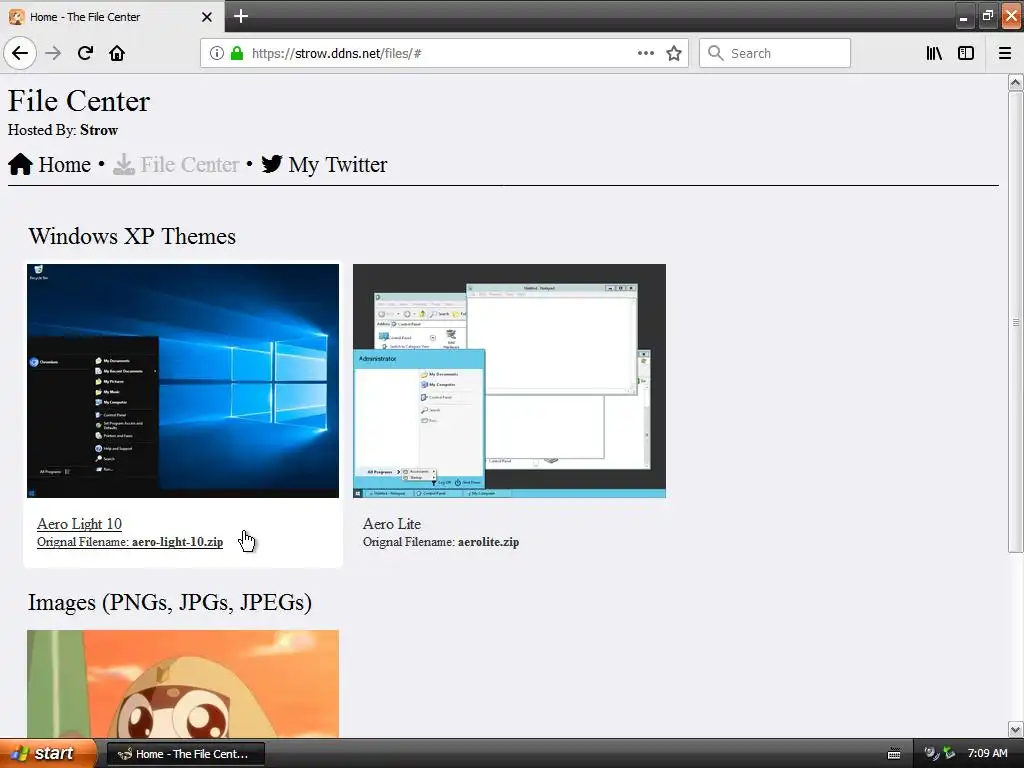Image resolution: width=1024 pixels, height=768 pixels.
Task: Click the magnifier icon in Search box
Action: [716, 53]
